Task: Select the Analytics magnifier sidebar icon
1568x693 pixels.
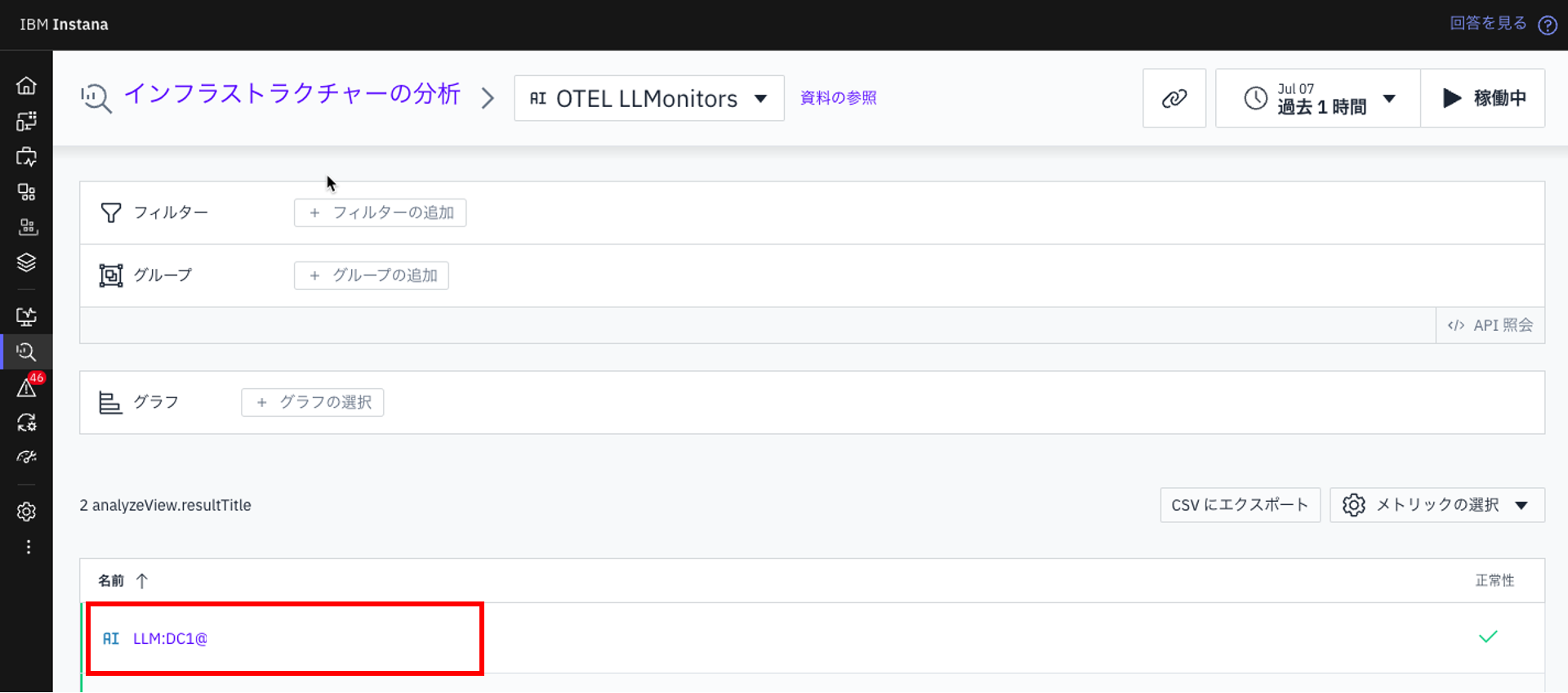Action: point(26,351)
